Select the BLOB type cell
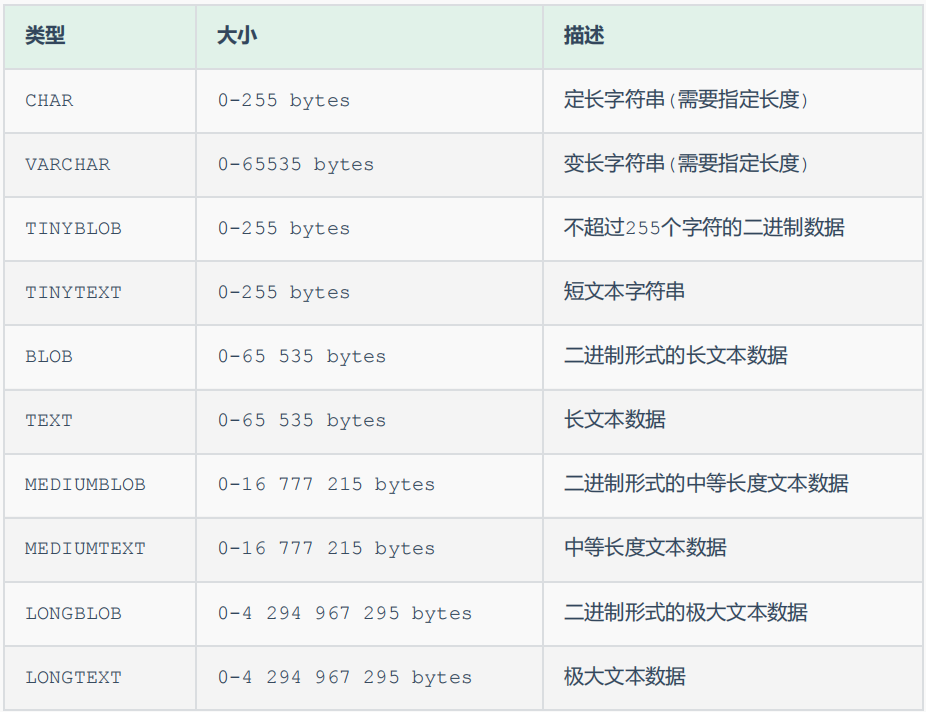 (49, 357)
